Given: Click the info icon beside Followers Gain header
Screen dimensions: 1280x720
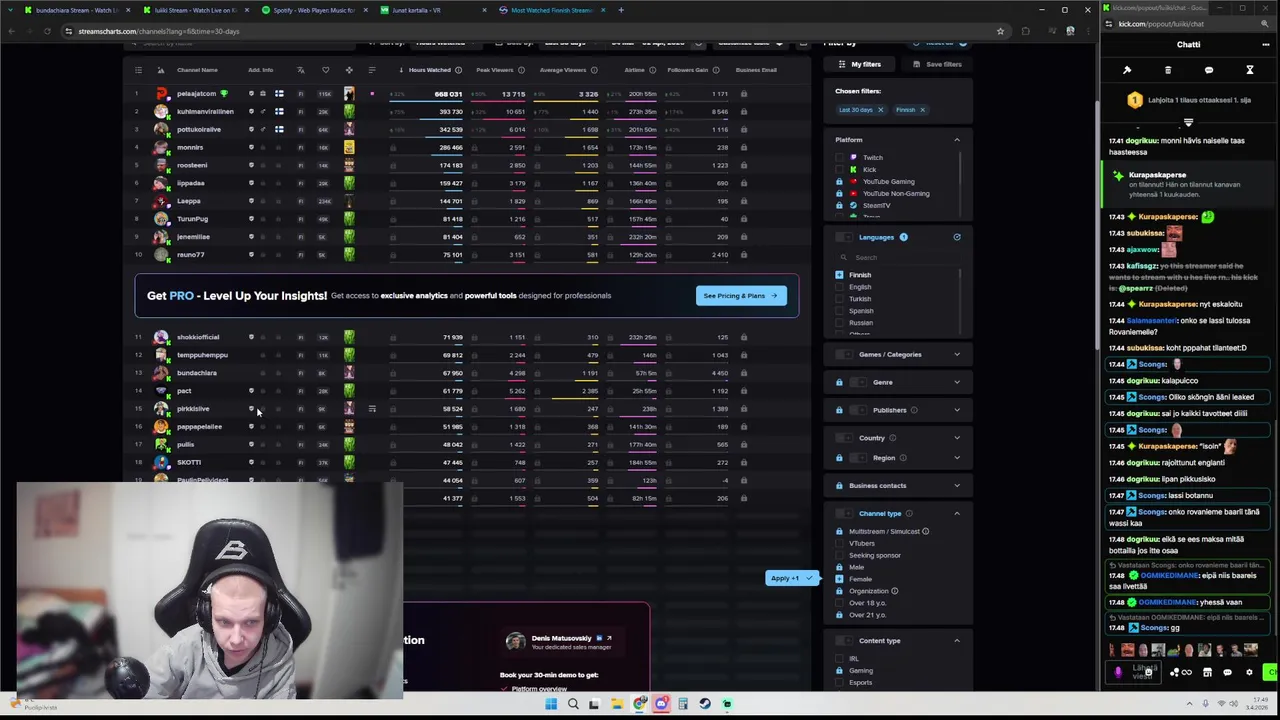Looking at the screenshot, I should 716,70.
